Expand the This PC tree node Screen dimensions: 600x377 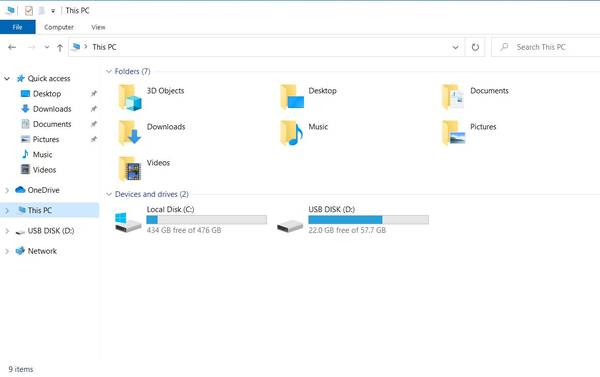click(7, 211)
